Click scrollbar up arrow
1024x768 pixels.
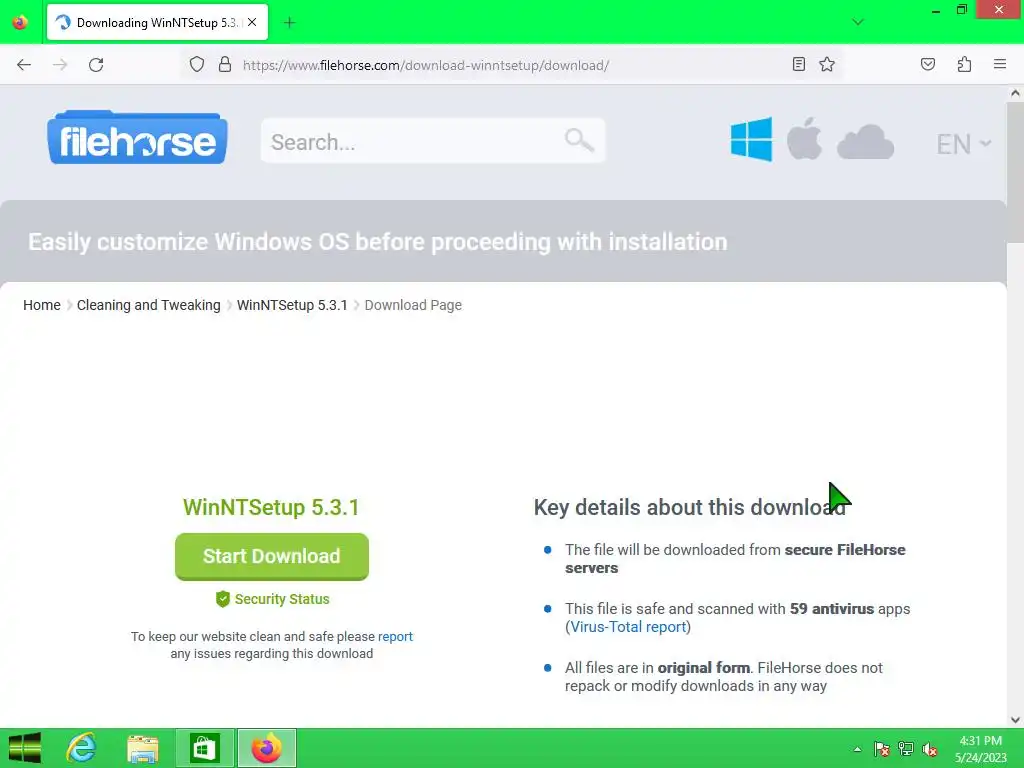point(1015,93)
